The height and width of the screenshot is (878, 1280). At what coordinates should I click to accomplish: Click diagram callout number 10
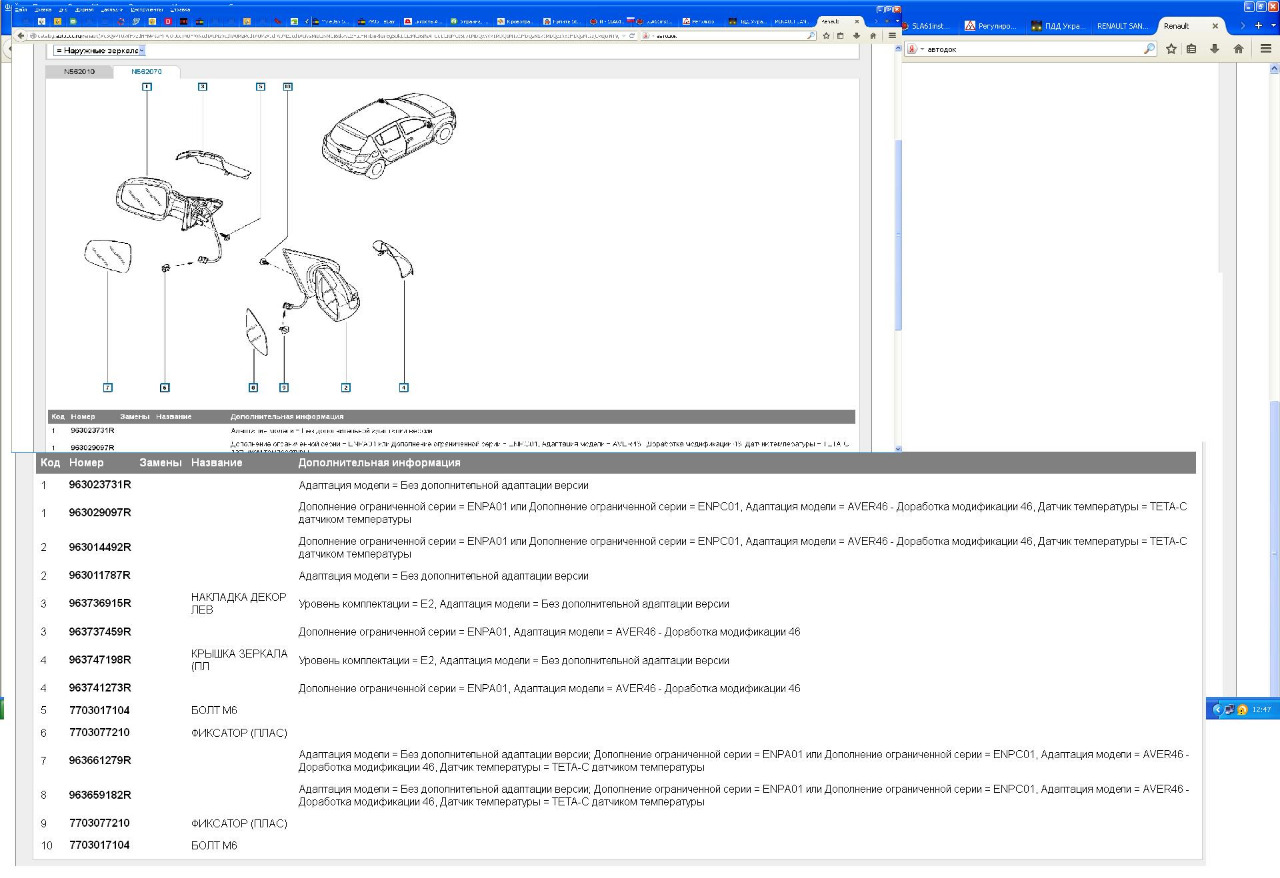[x=288, y=87]
